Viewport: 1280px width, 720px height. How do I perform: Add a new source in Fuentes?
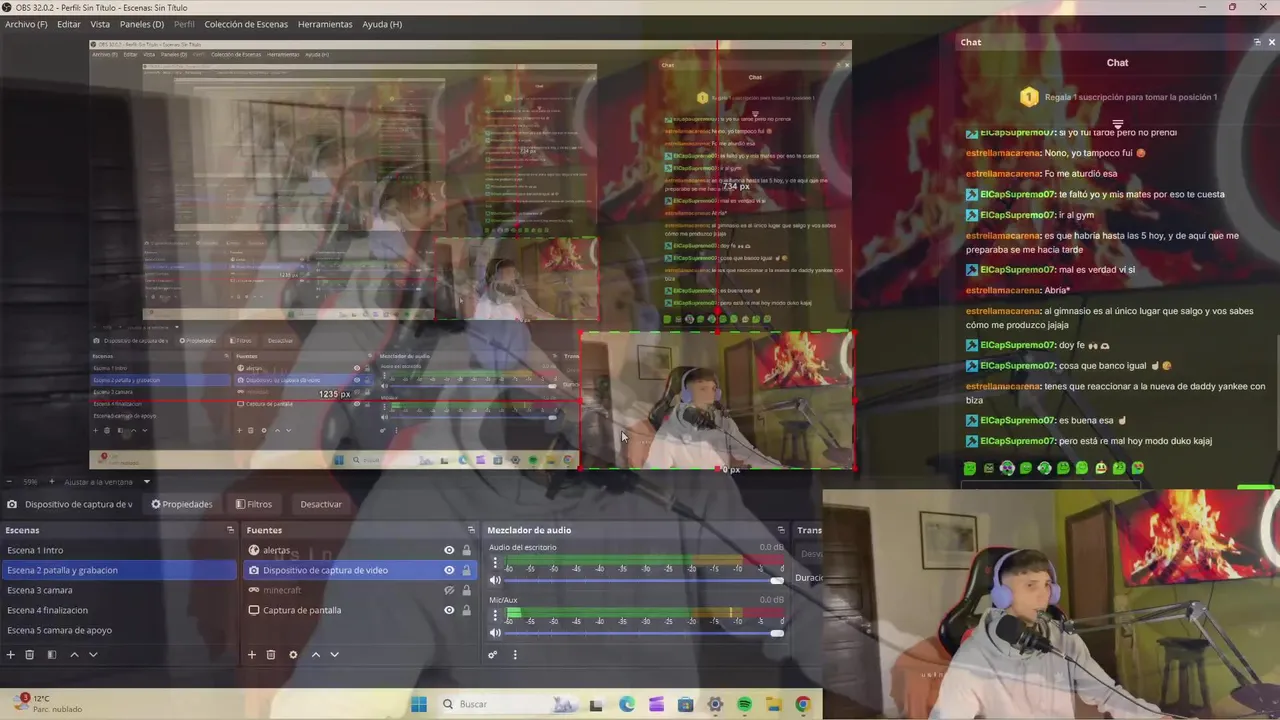tap(252, 655)
